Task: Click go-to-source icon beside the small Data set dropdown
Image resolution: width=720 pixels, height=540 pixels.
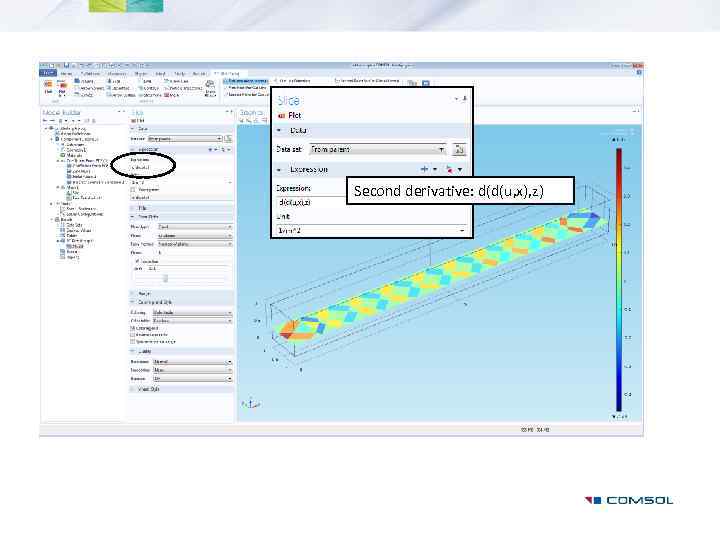Action: pos(228,138)
